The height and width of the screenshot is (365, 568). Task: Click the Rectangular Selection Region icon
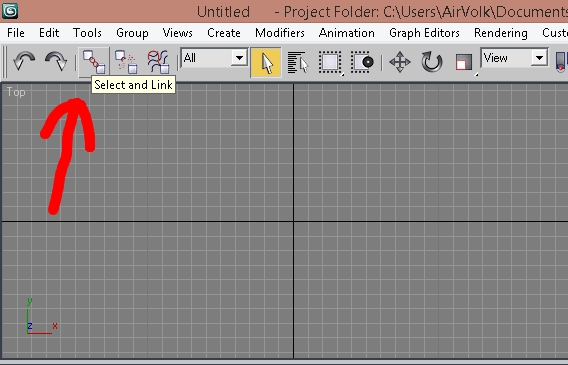[x=330, y=62]
